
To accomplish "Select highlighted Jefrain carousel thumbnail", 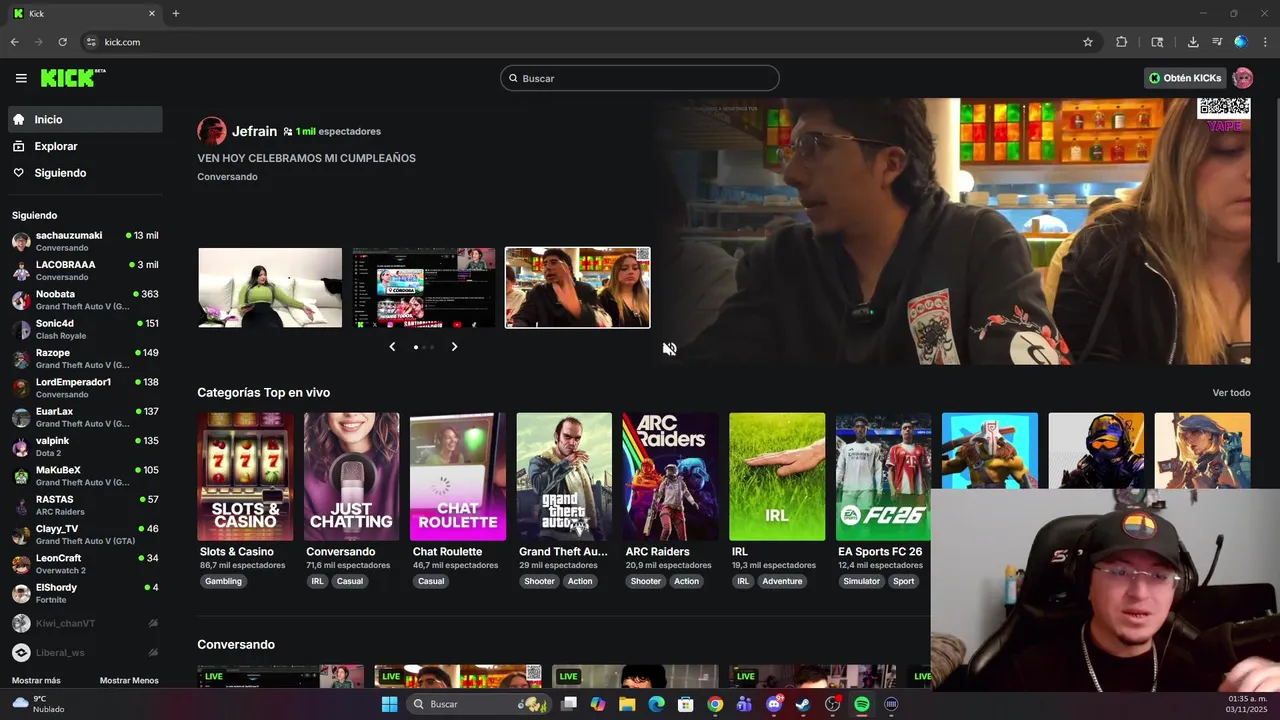I will 578,288.
